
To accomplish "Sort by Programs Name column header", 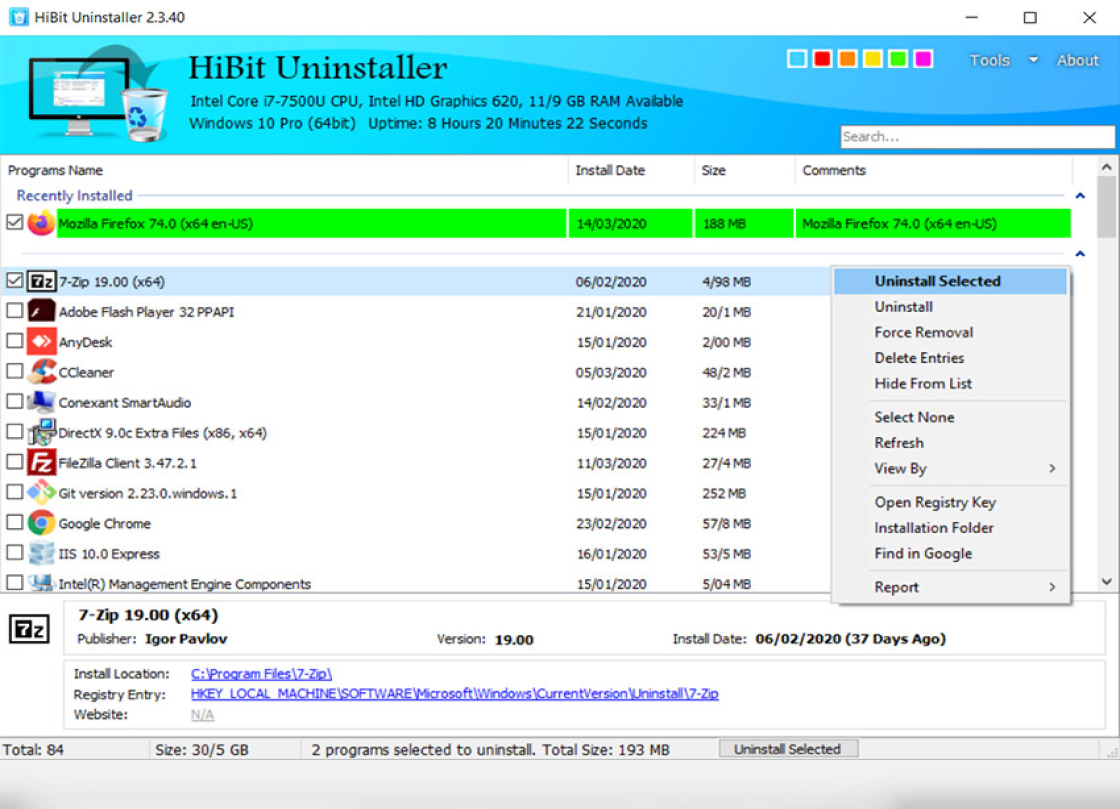I will [x=284, y=170].
